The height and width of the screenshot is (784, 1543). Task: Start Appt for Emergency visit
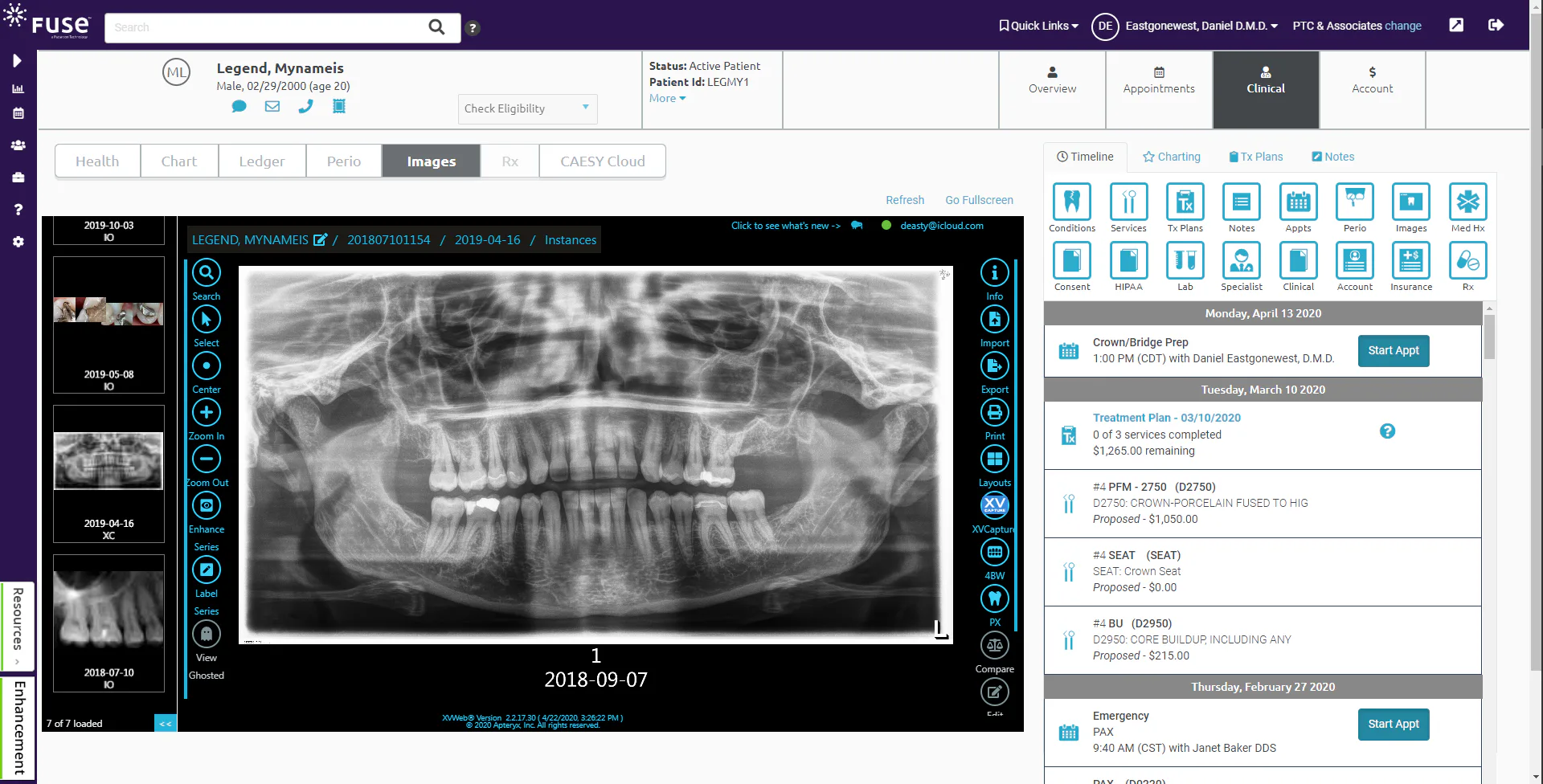coord(1394,725)
